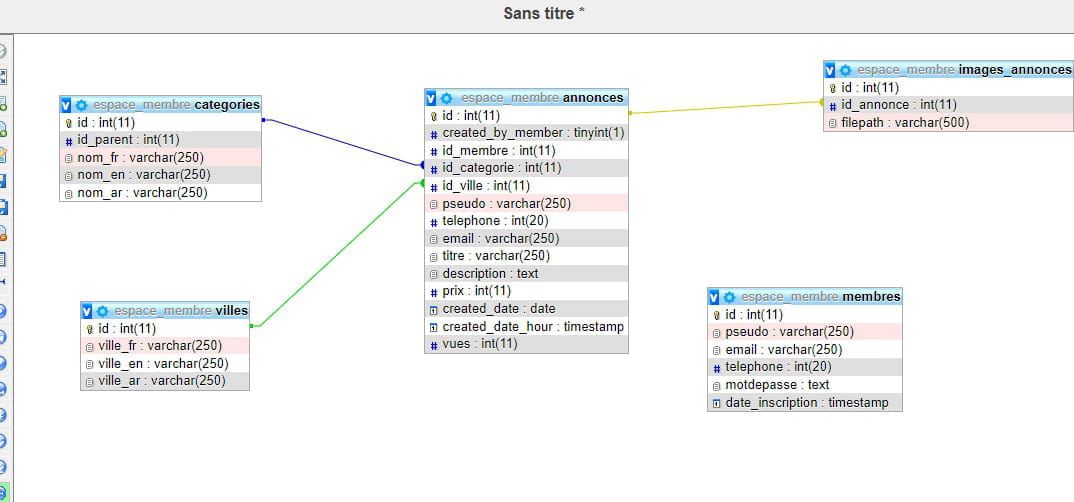Select the ville_fr : varchar(250) column

165,346
